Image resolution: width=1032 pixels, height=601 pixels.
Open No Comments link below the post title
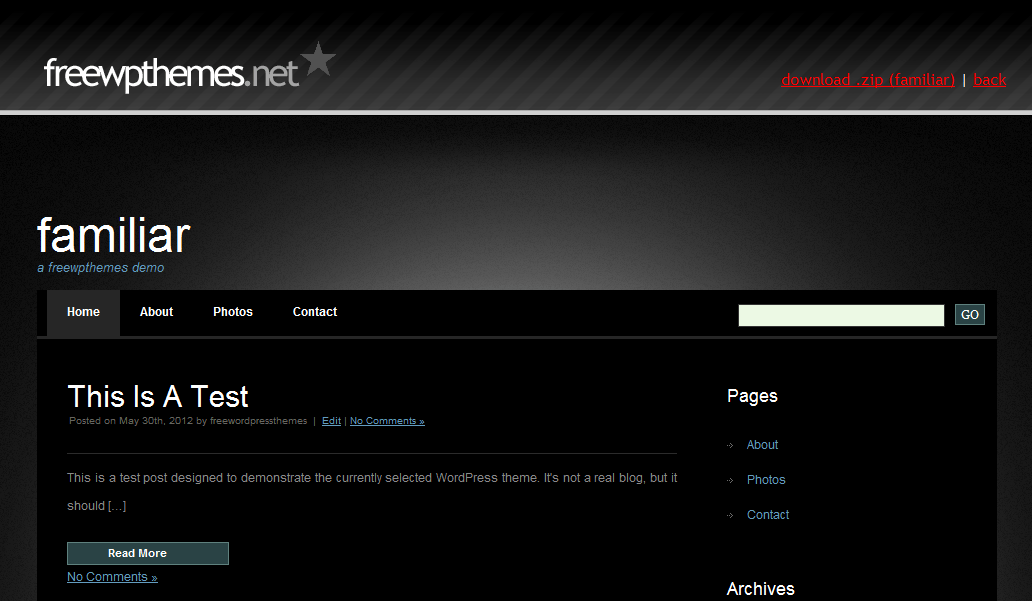click(x=387, y=420)
